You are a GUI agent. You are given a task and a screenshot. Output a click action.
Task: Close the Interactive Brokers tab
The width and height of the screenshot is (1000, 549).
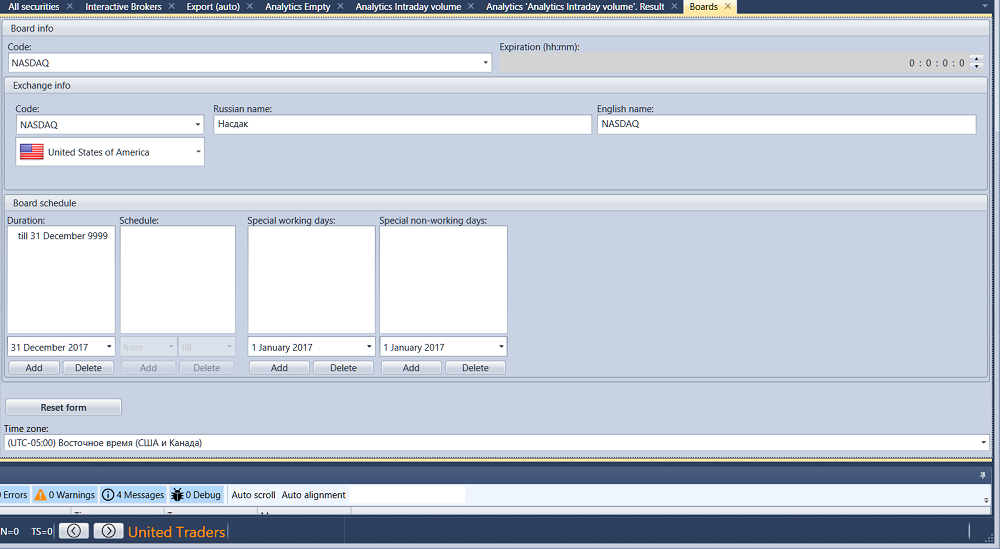pyautogui.click(x=172, y=6)
